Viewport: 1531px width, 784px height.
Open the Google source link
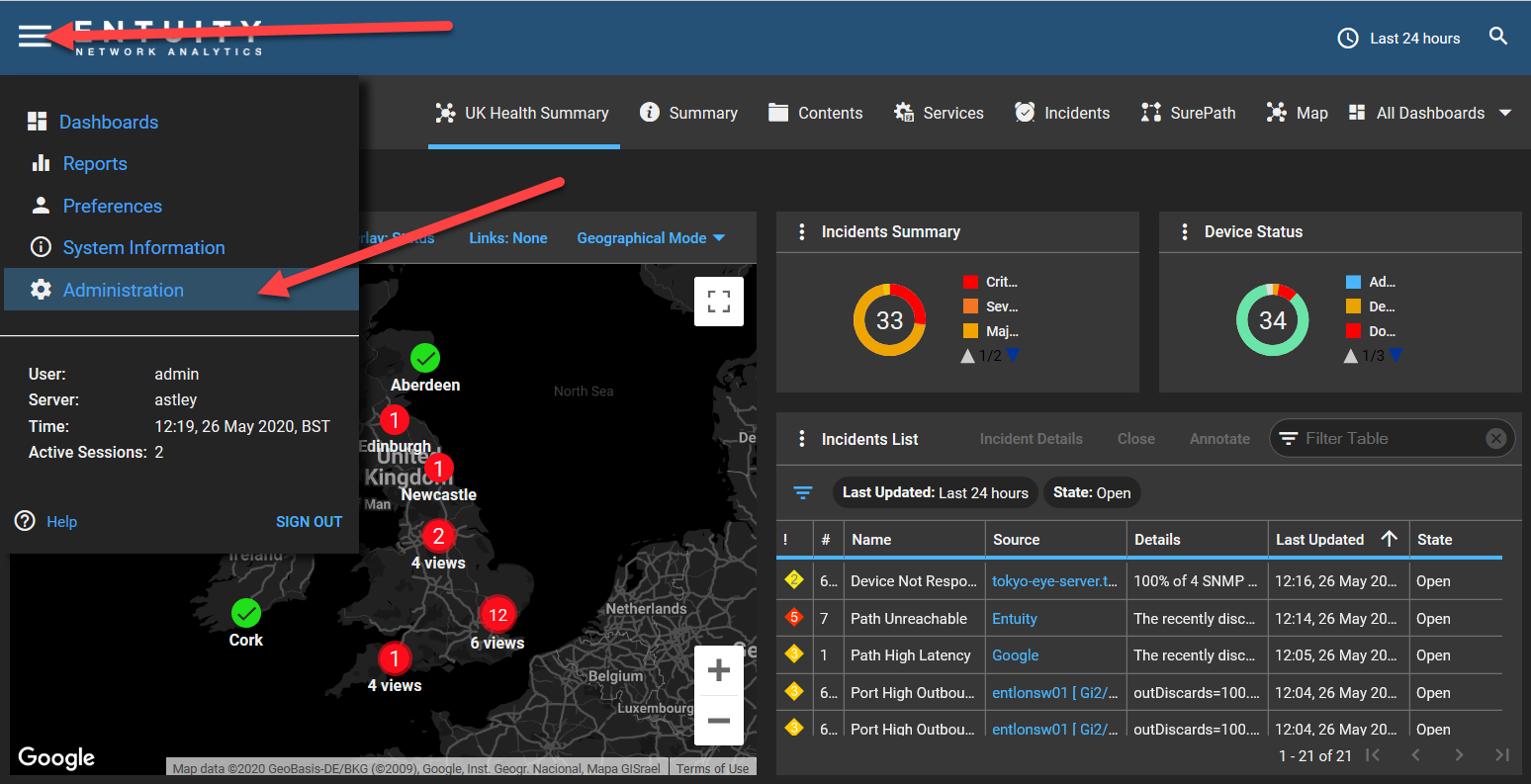point(1016,655)
